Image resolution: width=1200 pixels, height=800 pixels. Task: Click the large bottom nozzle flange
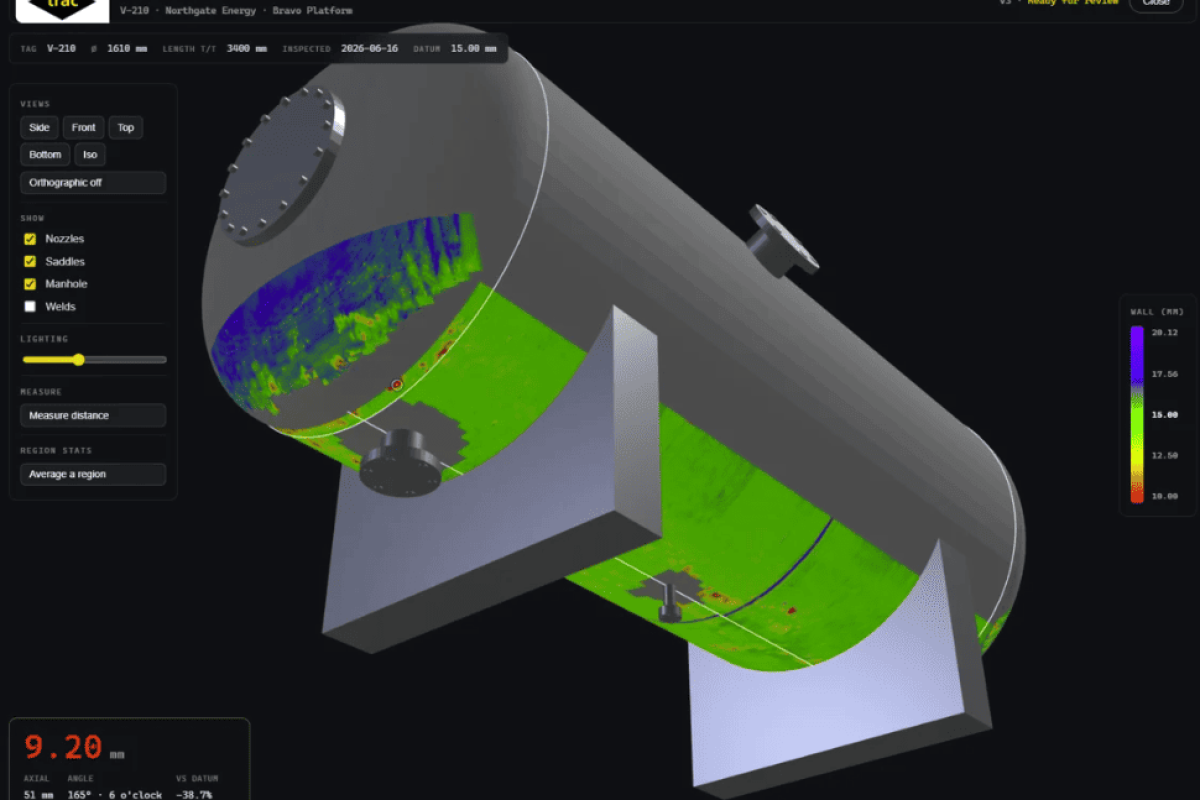click(x=400, y=470)
